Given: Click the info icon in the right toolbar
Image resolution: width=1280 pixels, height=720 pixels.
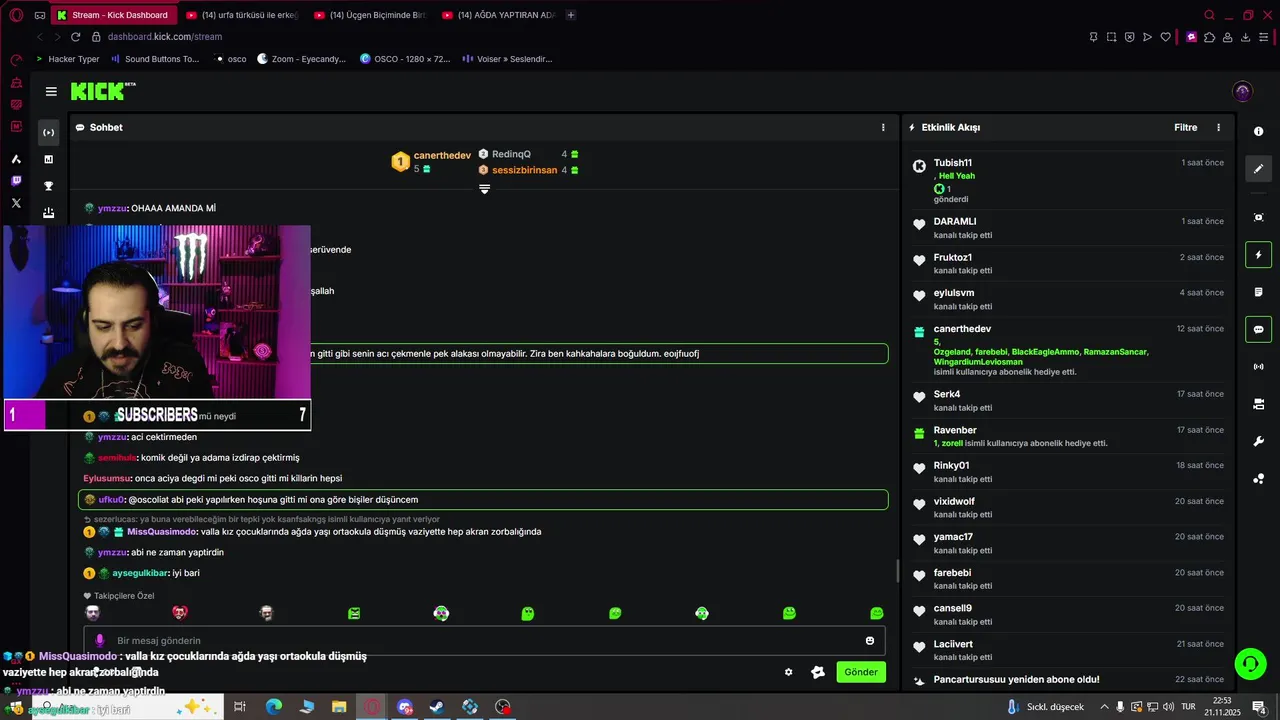Looking at the screenshot, I should click(x=1258, y=132).
